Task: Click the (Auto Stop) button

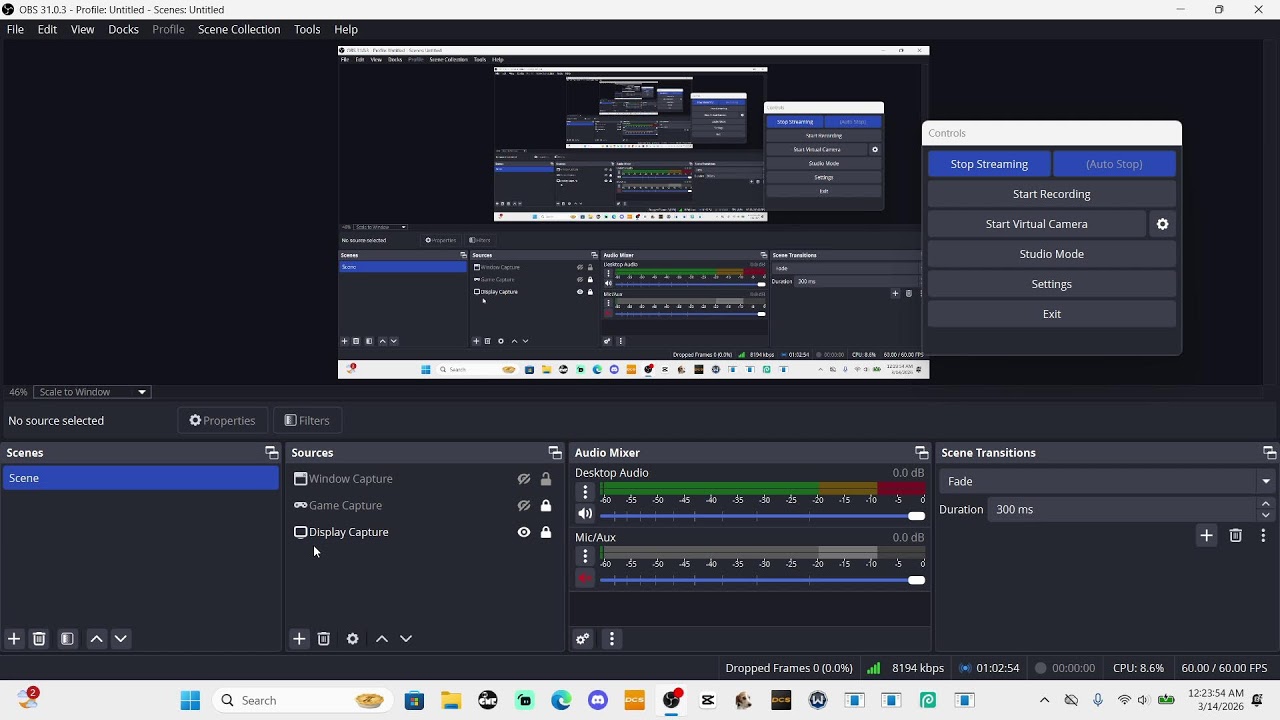Action: coord(1114,164)
